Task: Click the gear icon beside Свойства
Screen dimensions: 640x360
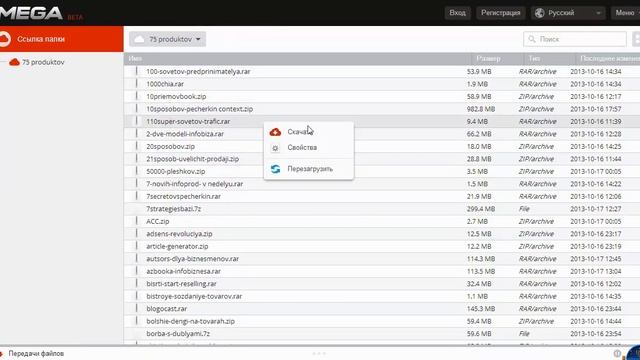Action: 276,148
